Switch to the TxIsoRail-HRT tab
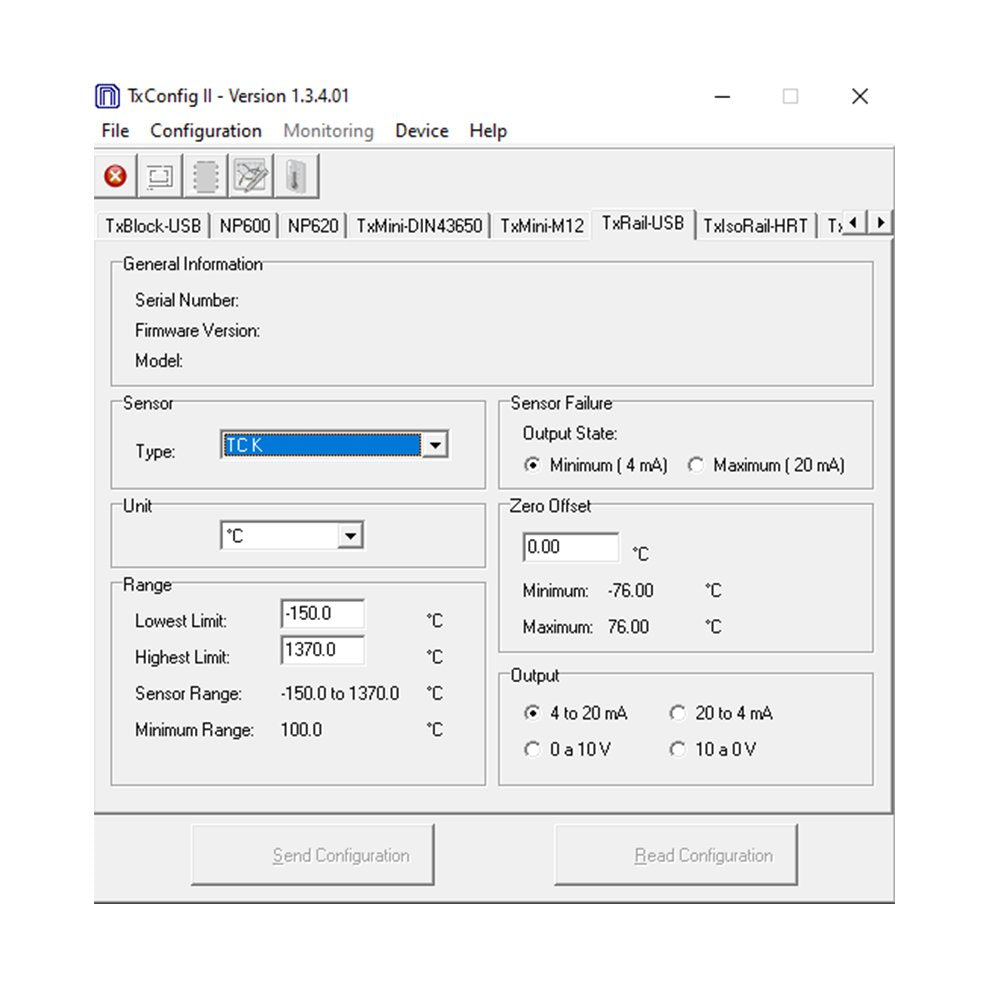The width and height of the screenshot is (1000, 1000). 756,225
